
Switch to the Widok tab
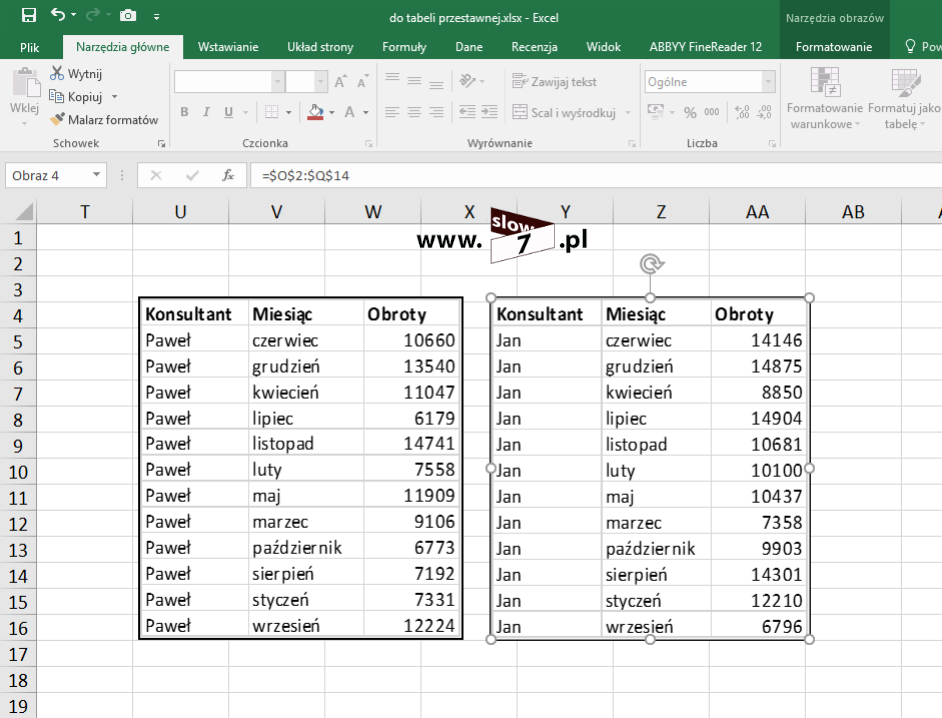603,47
